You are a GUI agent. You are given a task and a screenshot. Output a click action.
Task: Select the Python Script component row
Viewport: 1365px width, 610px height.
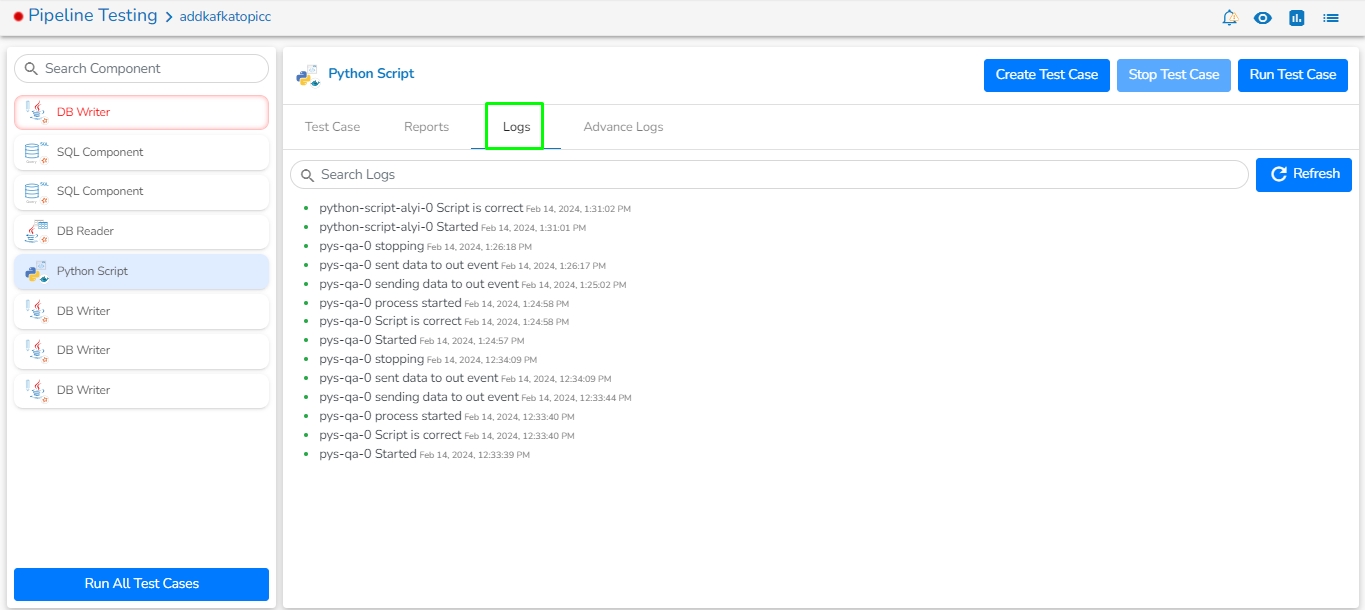click(141, 271)
